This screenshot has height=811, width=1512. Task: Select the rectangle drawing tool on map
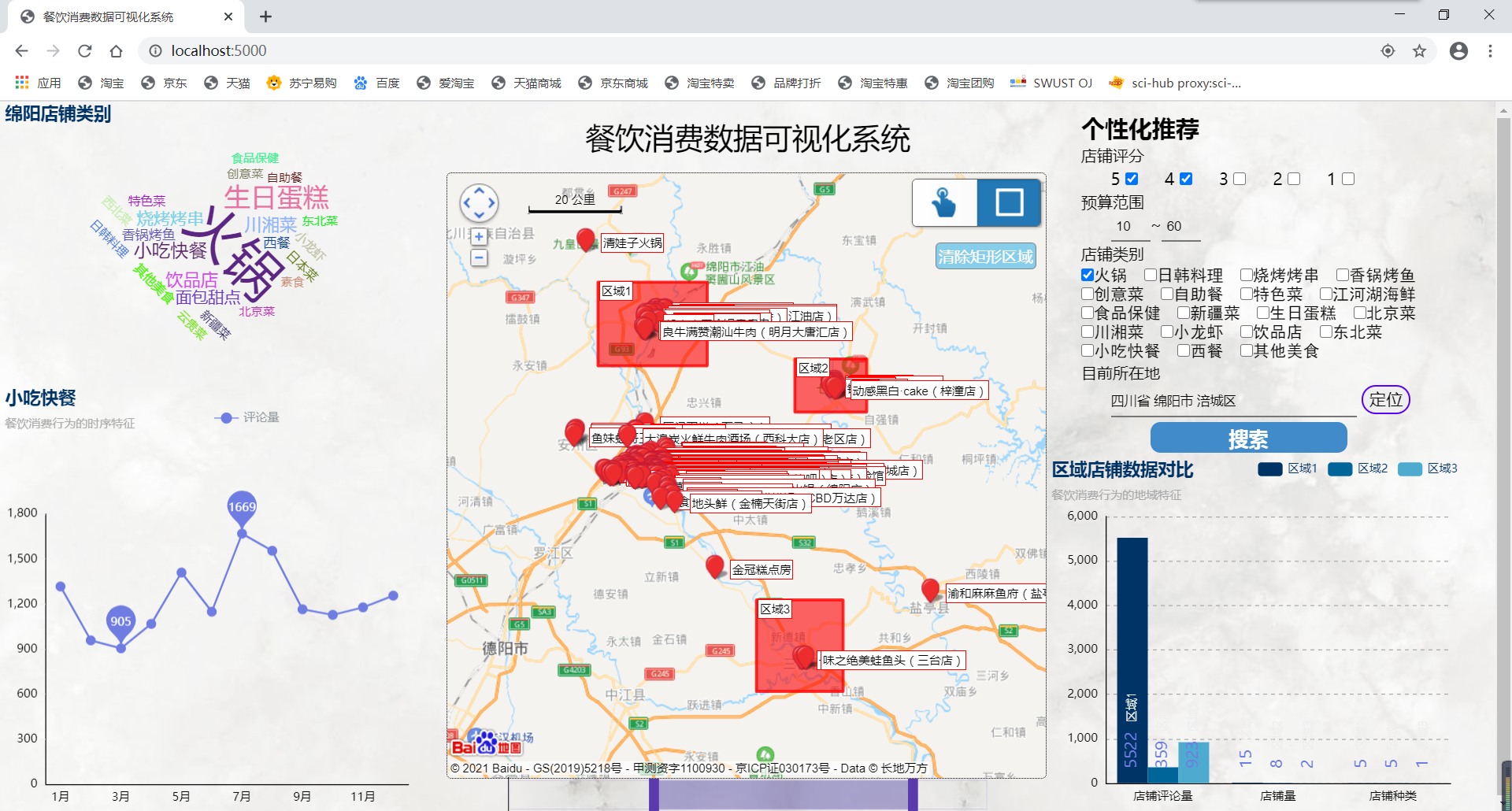[x=1009, y=202]
